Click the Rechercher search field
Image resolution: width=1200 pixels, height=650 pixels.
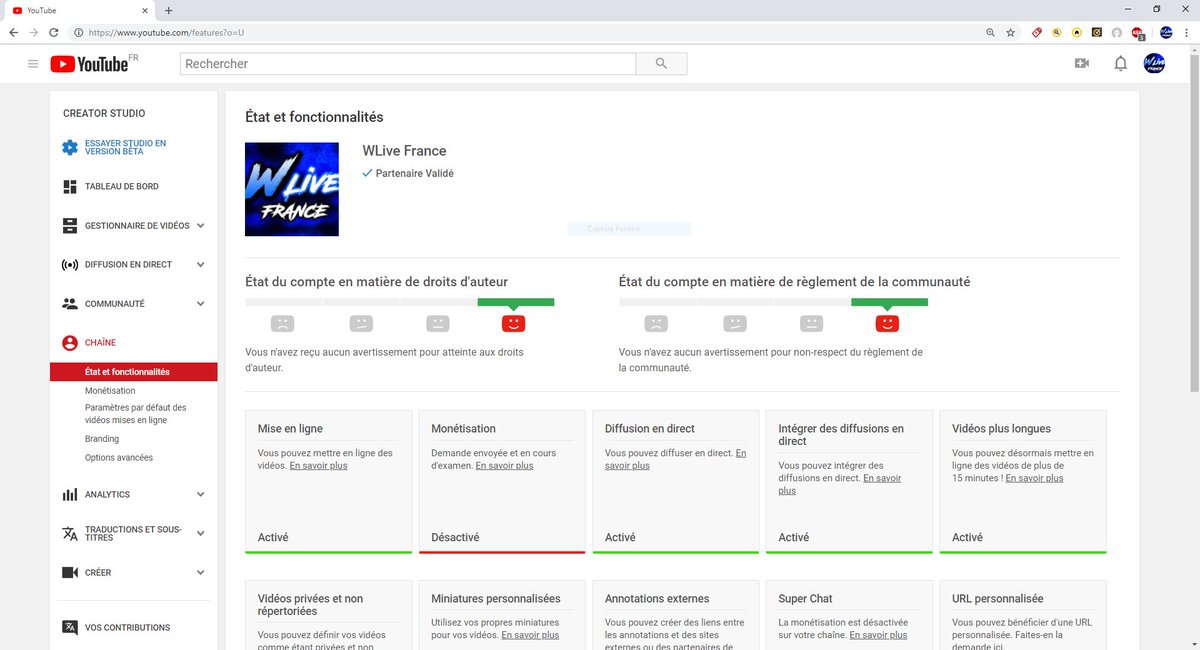coord(408,64)
